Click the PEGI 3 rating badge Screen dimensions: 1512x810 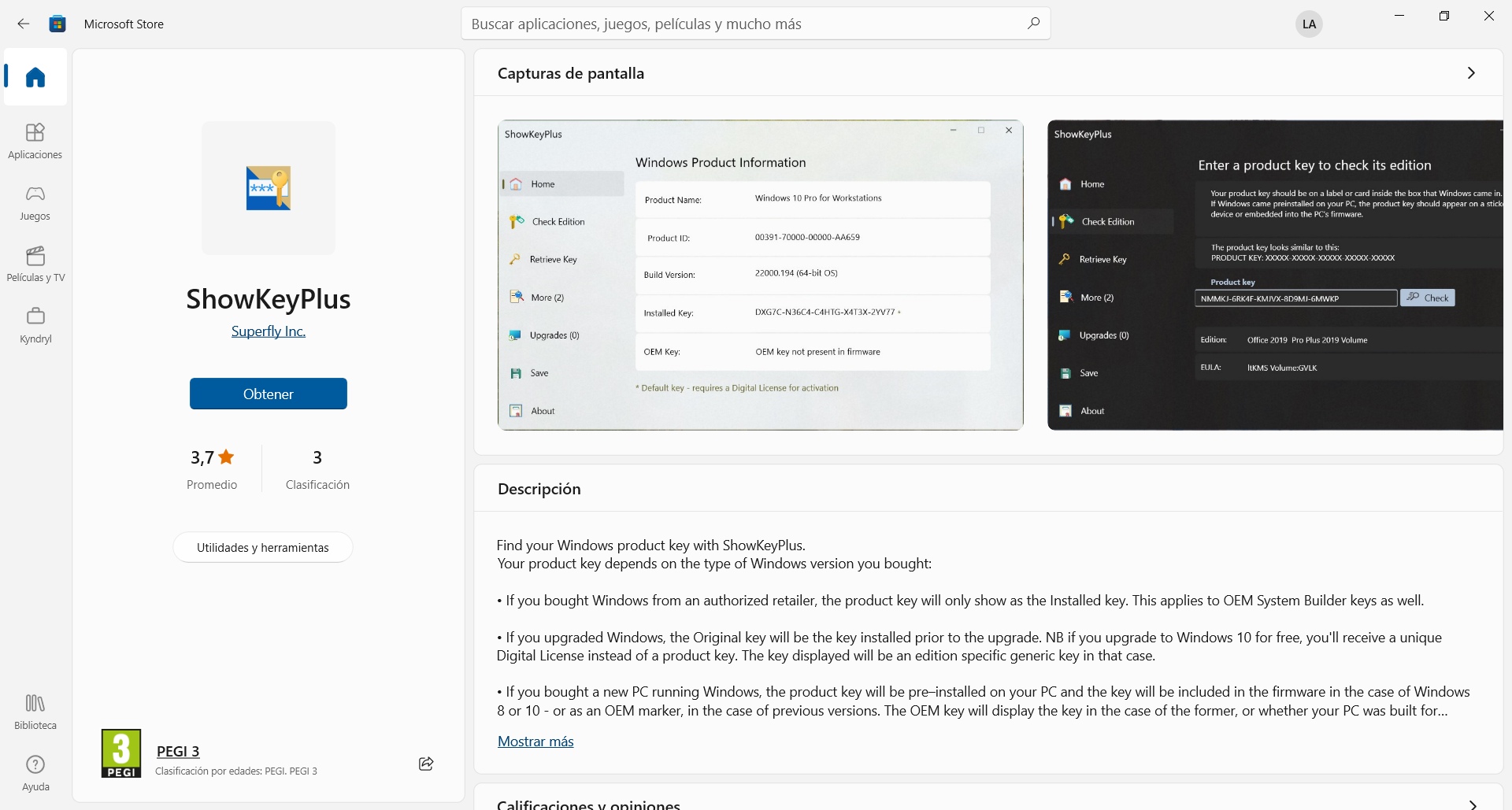tap(121, 753)
